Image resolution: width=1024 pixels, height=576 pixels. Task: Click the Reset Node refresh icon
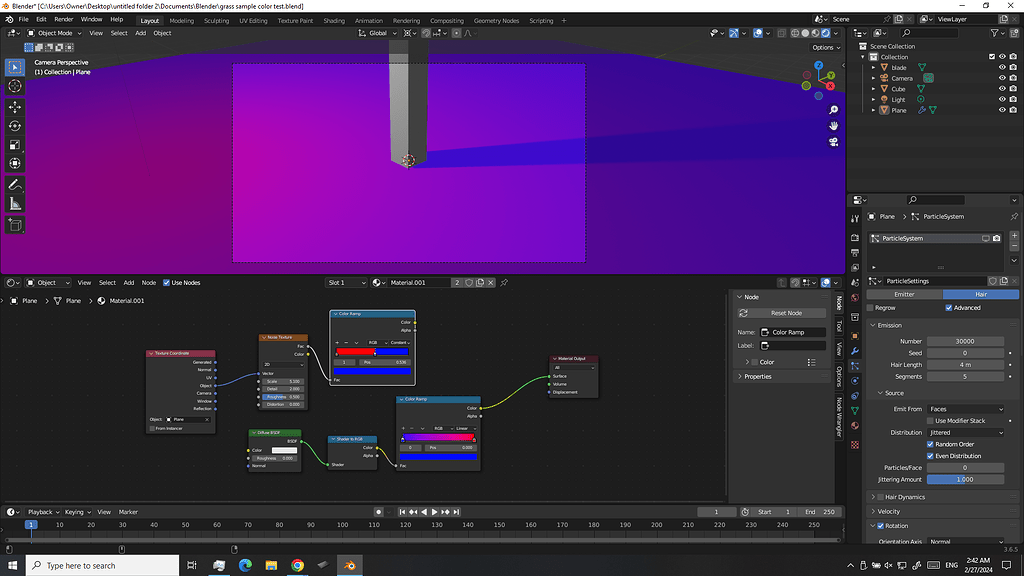(x=743, y=313)
